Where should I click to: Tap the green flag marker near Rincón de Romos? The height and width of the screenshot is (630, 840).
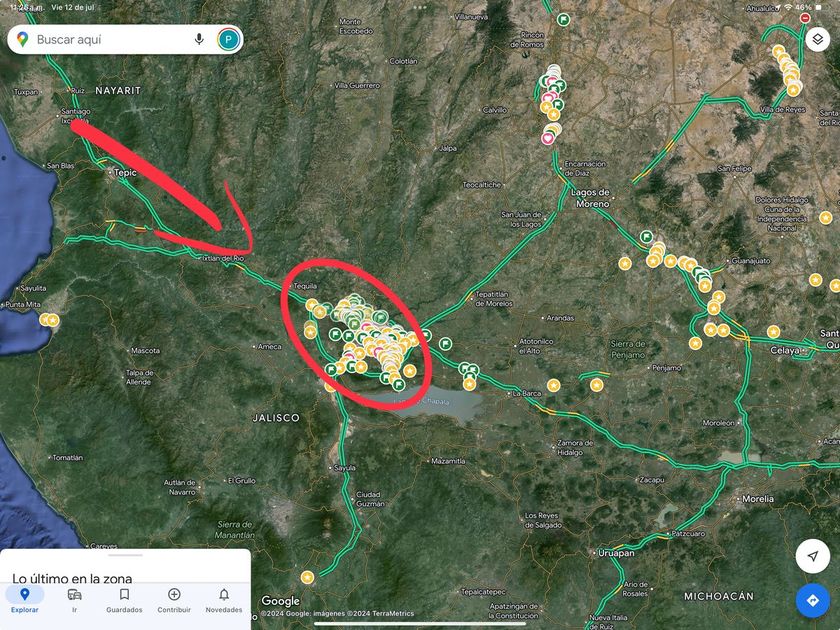[563, 20]
